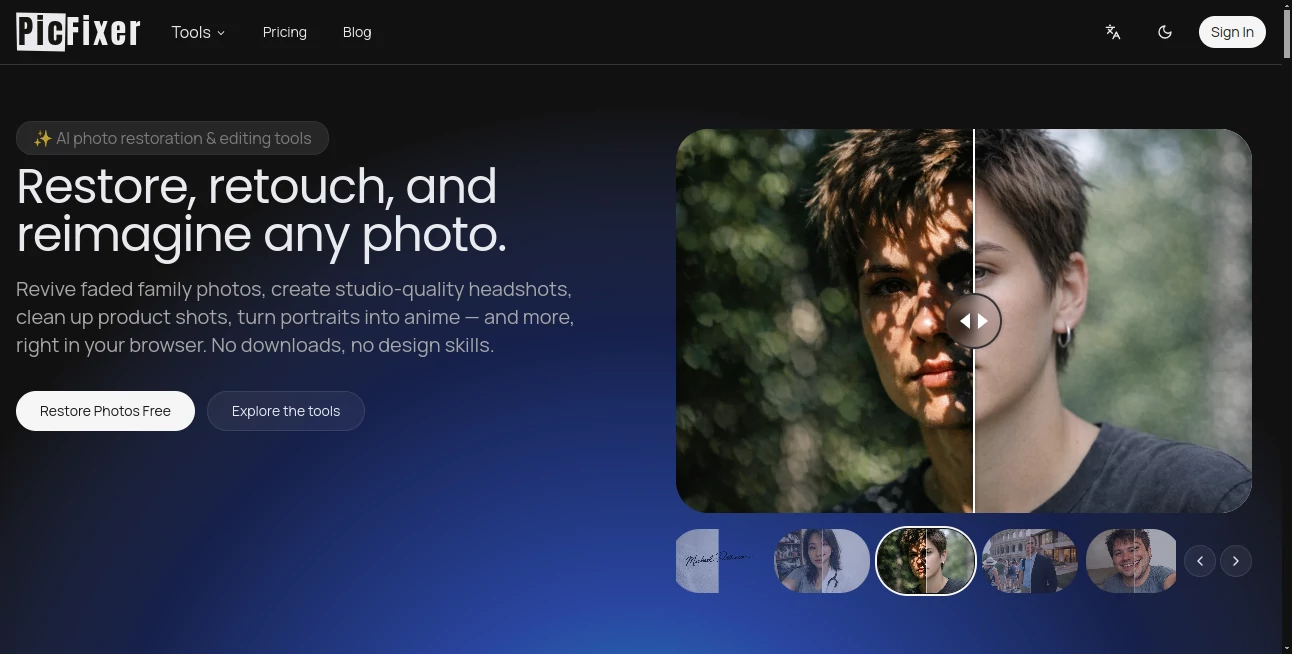
Task: Select the smiling man thumbnail
Action: coord(1131,561)
